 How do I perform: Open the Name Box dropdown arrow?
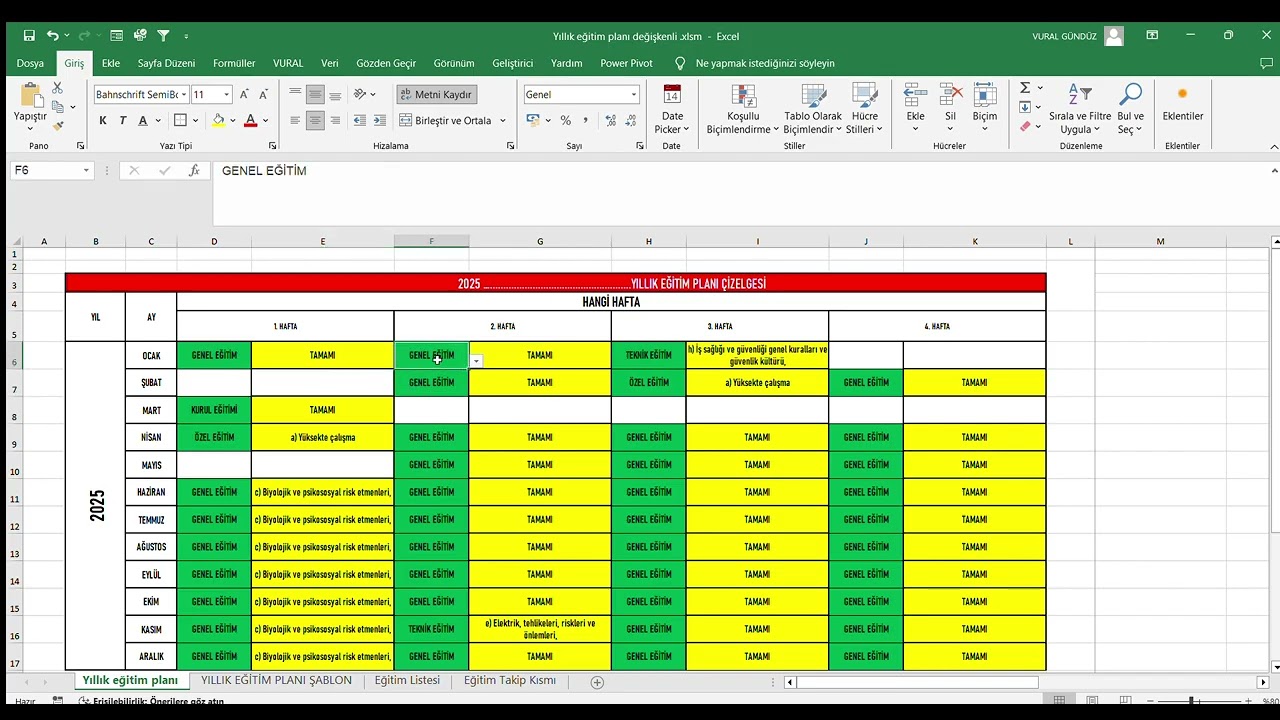86,171
